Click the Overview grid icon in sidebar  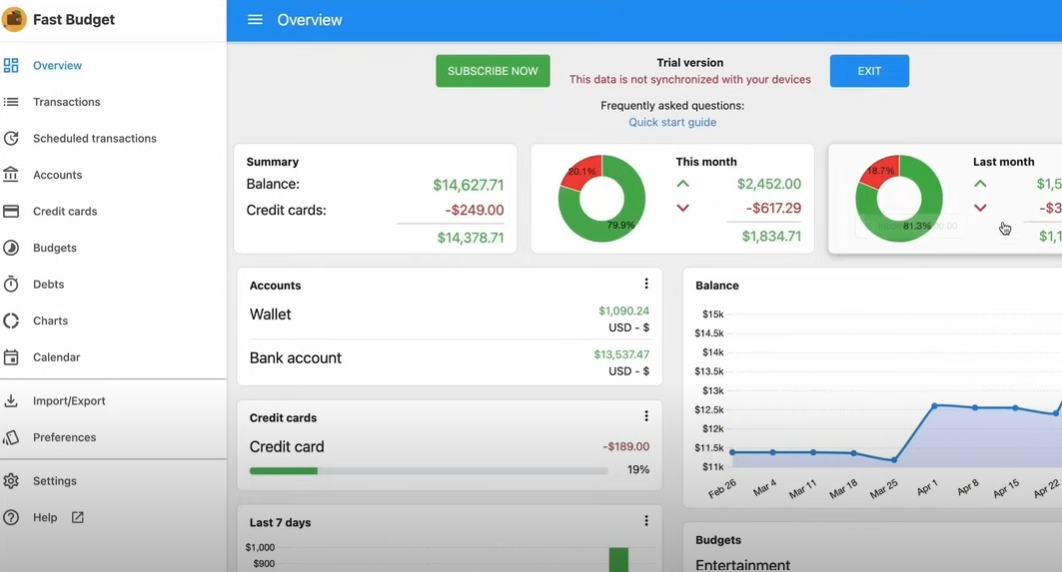[11, 65]
